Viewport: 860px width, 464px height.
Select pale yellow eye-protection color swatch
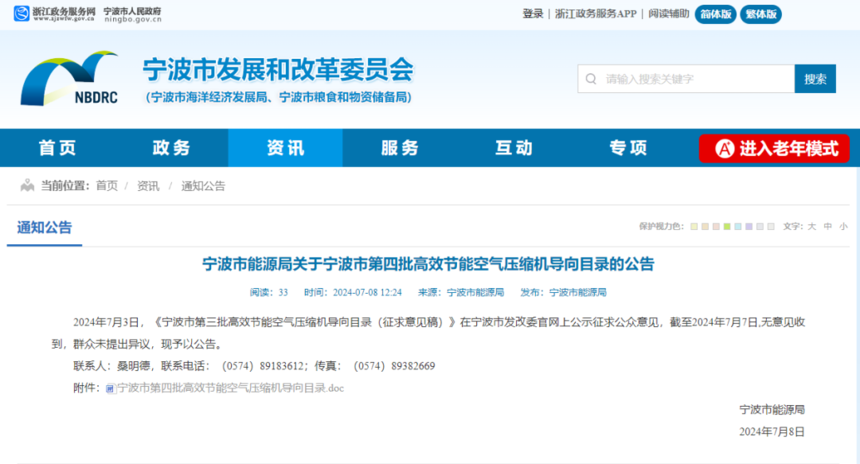point(694,227)
